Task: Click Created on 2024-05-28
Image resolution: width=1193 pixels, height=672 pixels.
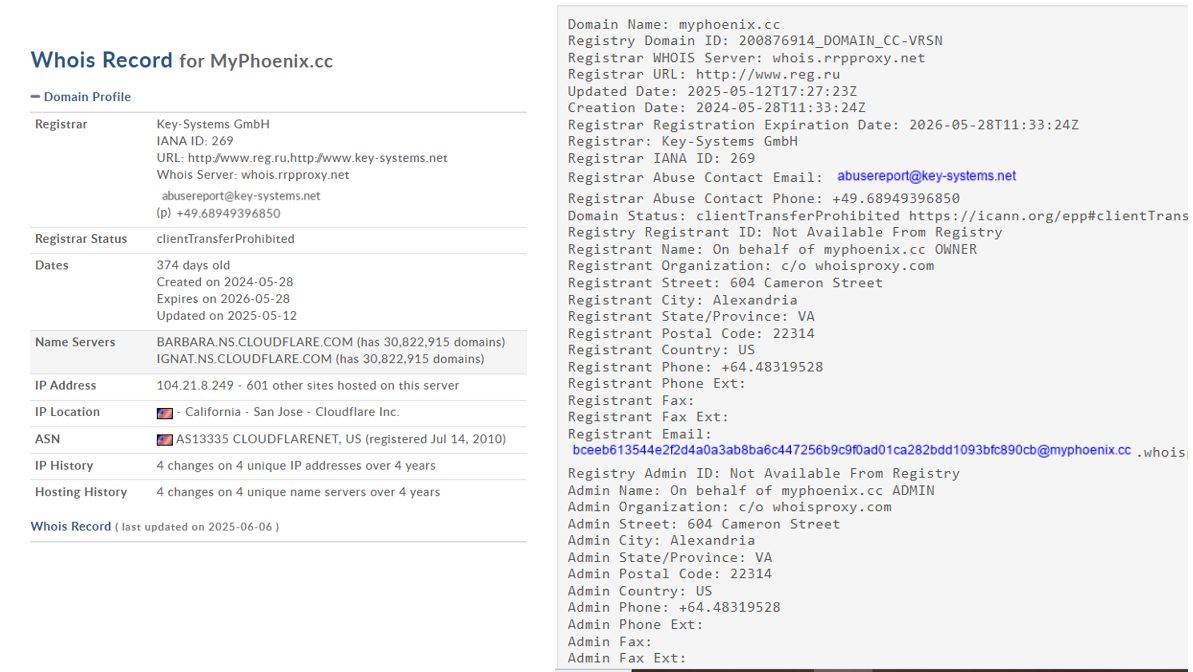Action: (x=224, y=282)
